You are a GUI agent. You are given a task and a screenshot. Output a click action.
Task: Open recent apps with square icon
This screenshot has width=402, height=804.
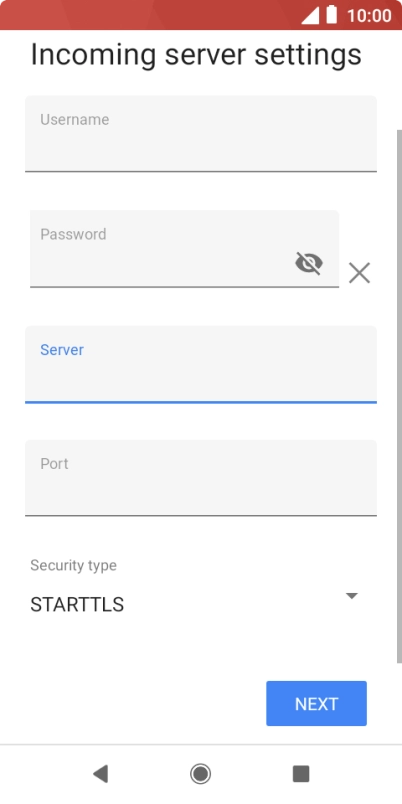(301, 773)
